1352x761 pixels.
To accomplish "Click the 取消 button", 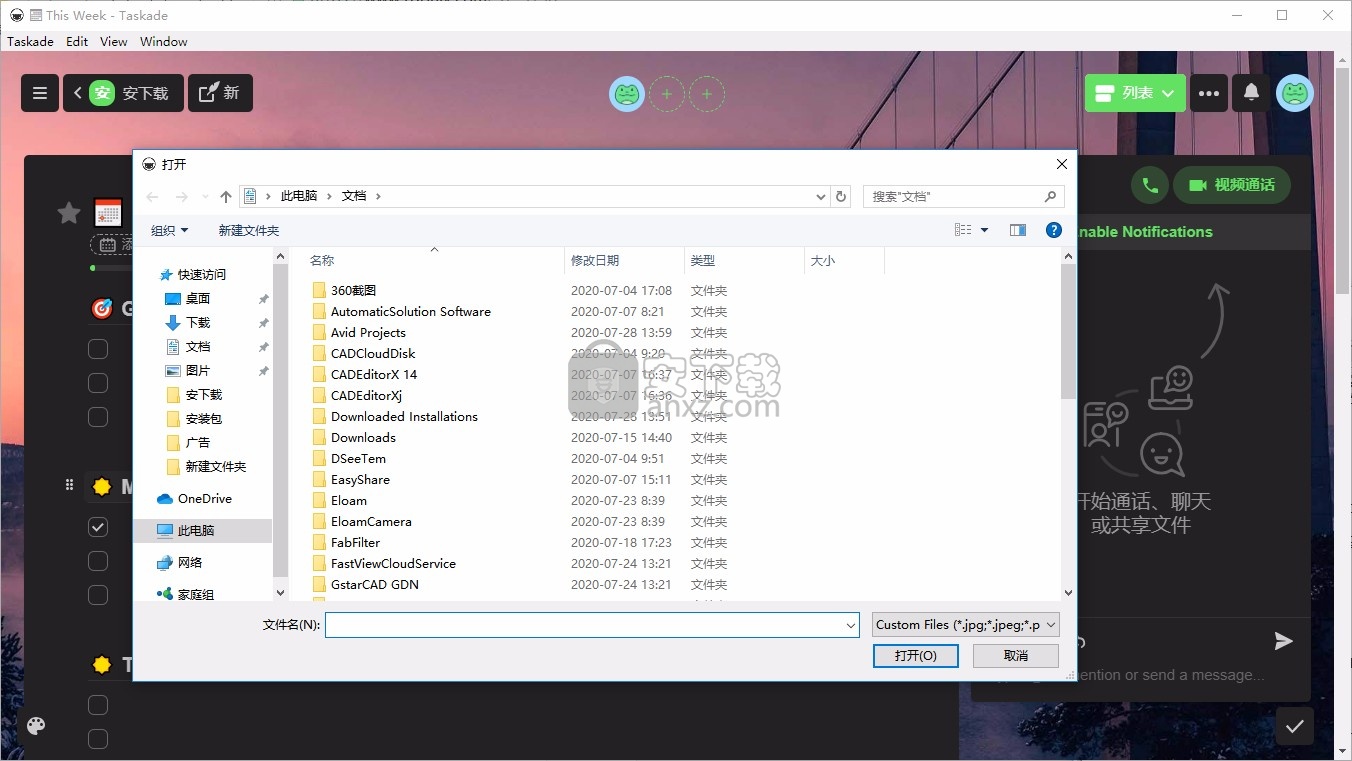I will (x=1016, y=656).
